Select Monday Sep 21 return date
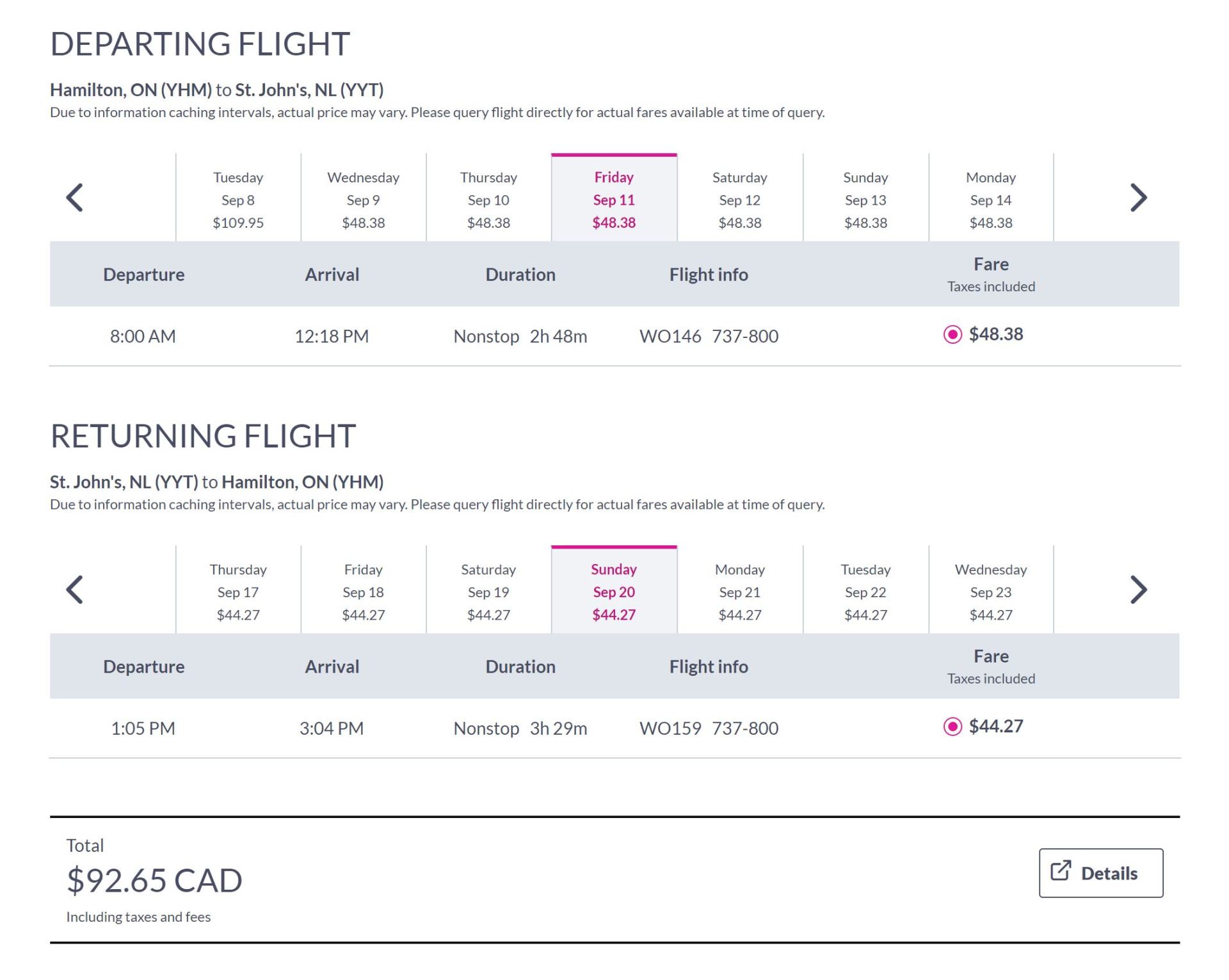This screenshot has height=980, width=1229. coord(739,590)
